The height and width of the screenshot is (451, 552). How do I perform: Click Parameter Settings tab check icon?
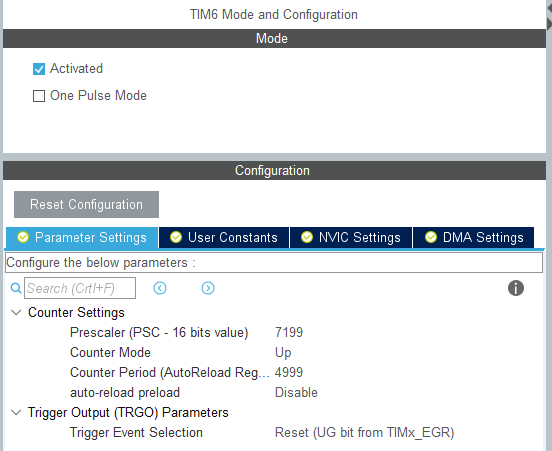tap(23, 237)
